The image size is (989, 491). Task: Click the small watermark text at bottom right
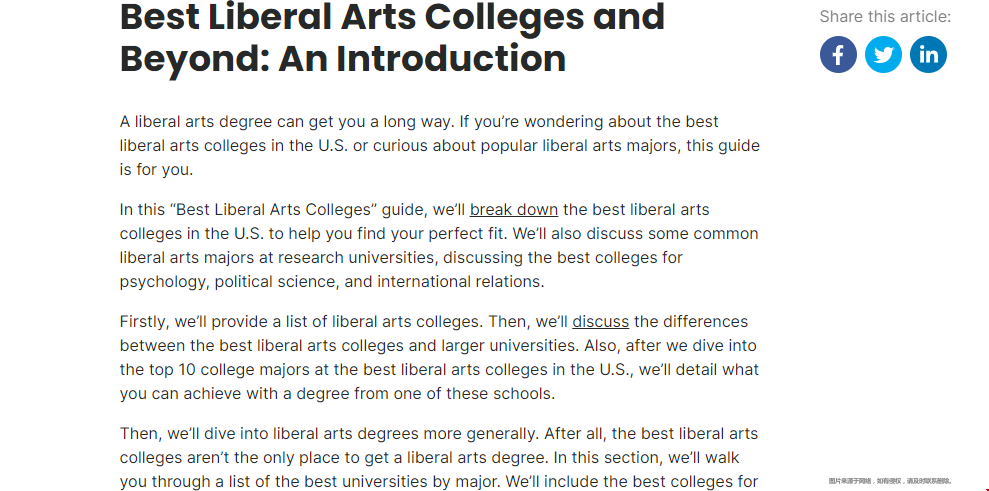click(889, 481)
